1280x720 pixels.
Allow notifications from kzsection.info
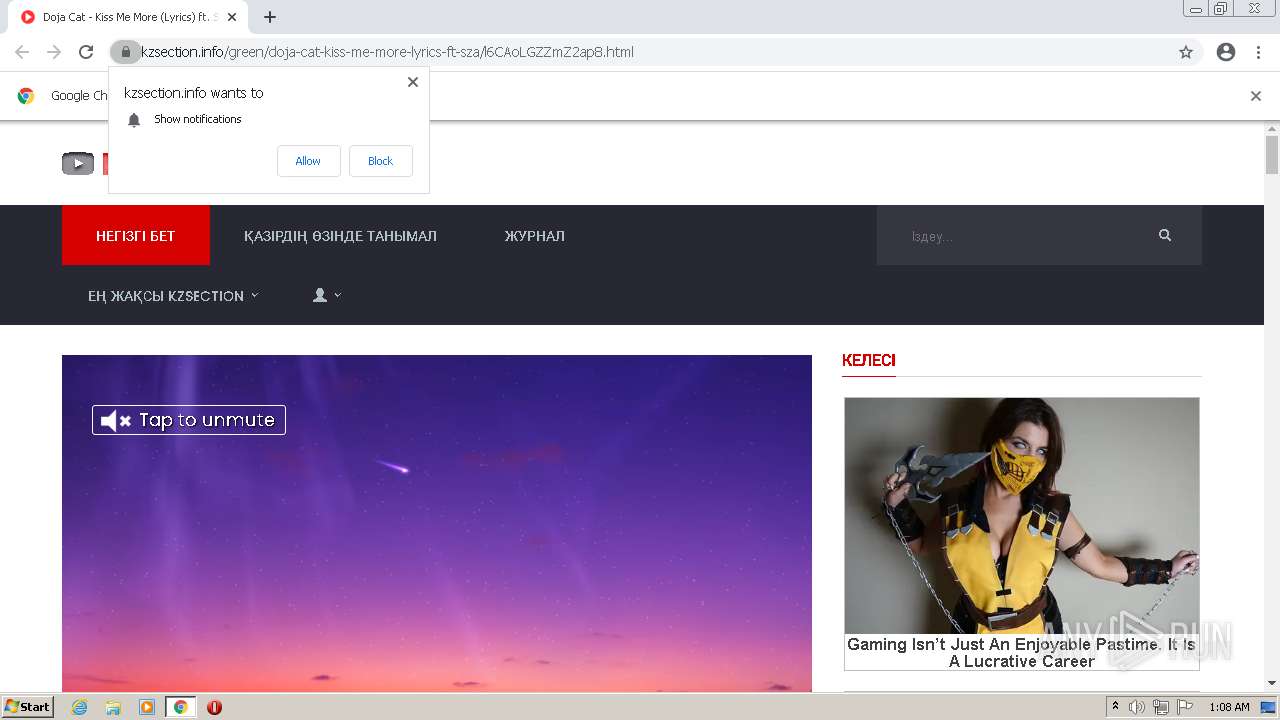308,161
